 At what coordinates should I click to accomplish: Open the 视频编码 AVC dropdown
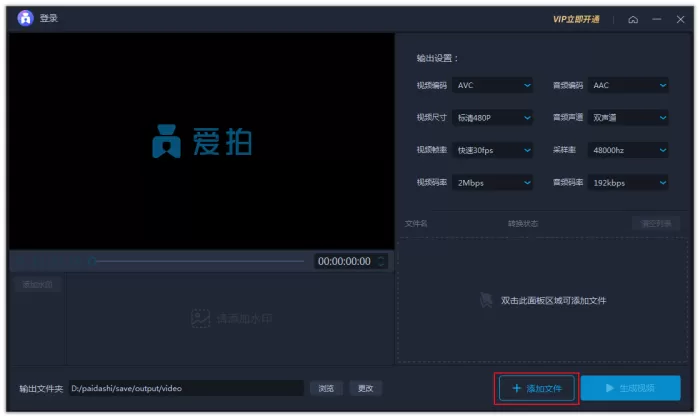coord(492,85)
